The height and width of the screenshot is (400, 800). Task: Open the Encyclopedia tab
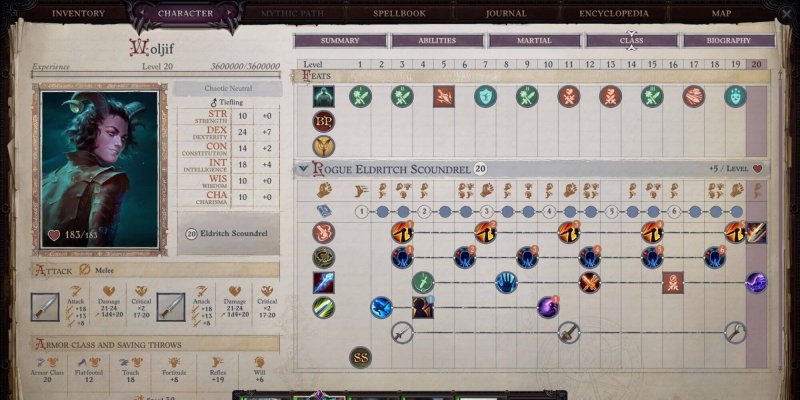tap(614, 14)
